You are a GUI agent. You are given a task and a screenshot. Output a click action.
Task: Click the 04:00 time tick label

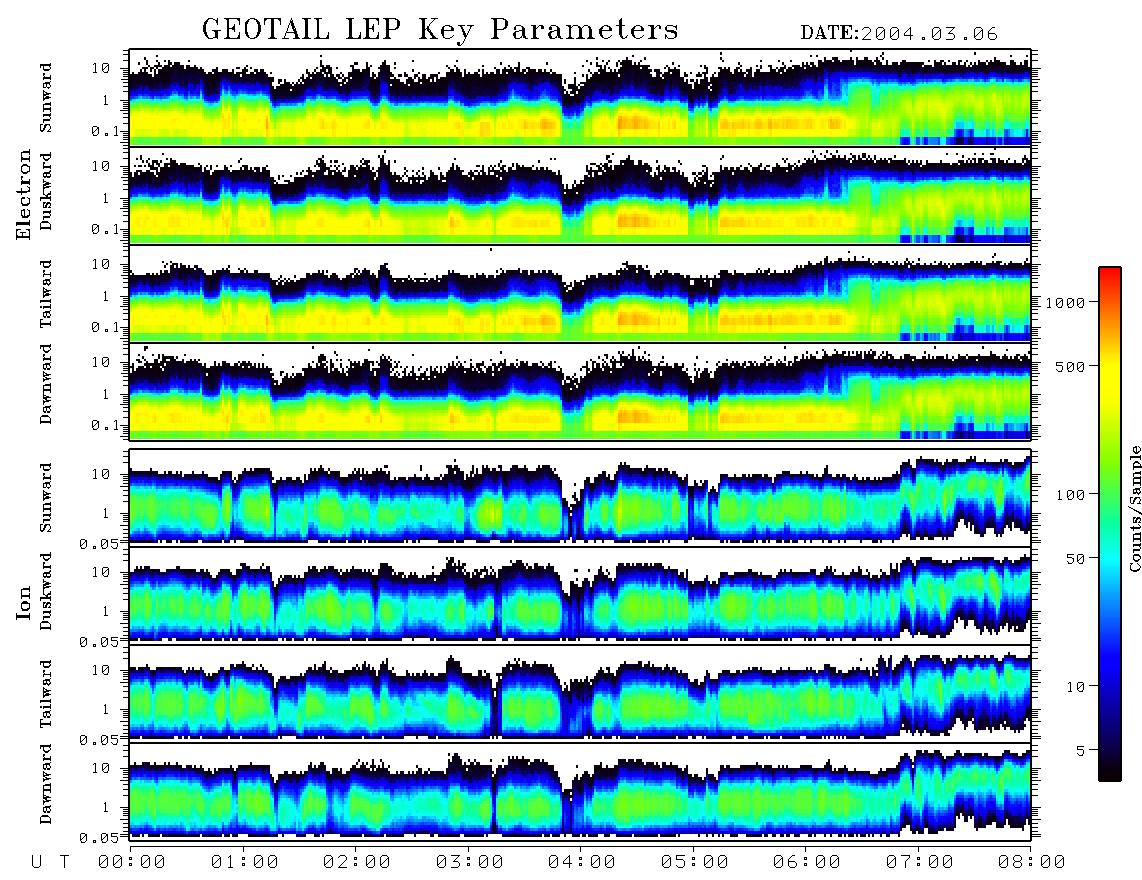coord(582,863)
